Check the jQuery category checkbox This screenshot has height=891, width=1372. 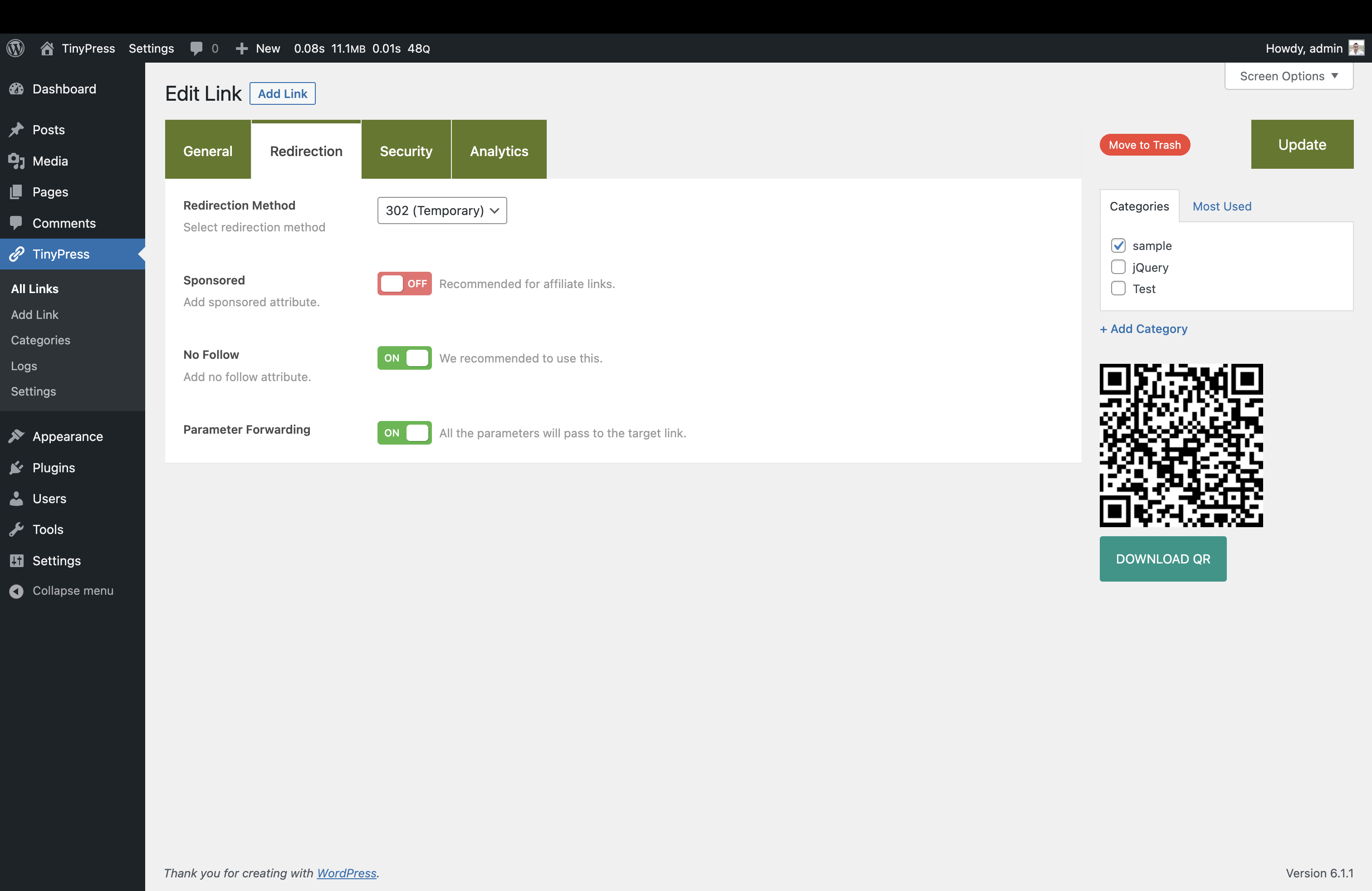[1118, 267]
